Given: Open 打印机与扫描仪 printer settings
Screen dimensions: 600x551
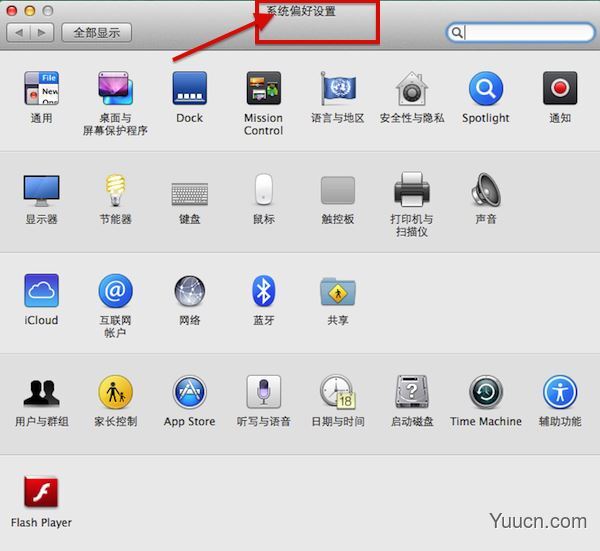Looking at the screenshot, I should [x=411, y=190].
